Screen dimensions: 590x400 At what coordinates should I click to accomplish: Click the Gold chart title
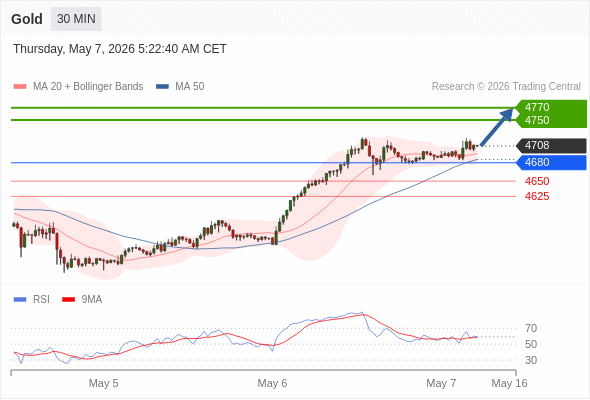[x=27, y=19]
